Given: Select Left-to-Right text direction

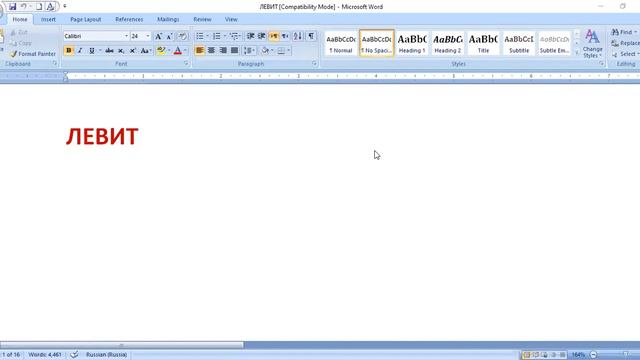Looking at the screenshot, I should pos(274,36).
